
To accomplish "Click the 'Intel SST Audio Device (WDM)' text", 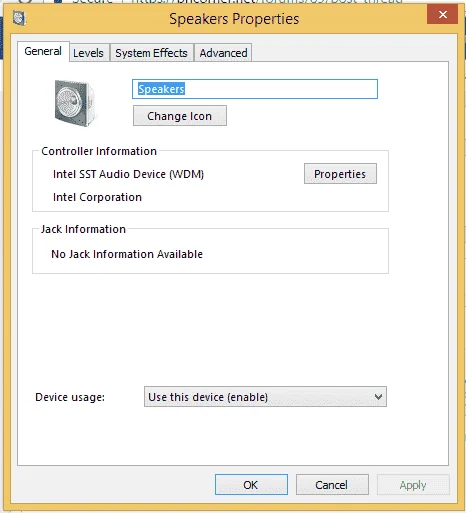I will coord(128,174).
